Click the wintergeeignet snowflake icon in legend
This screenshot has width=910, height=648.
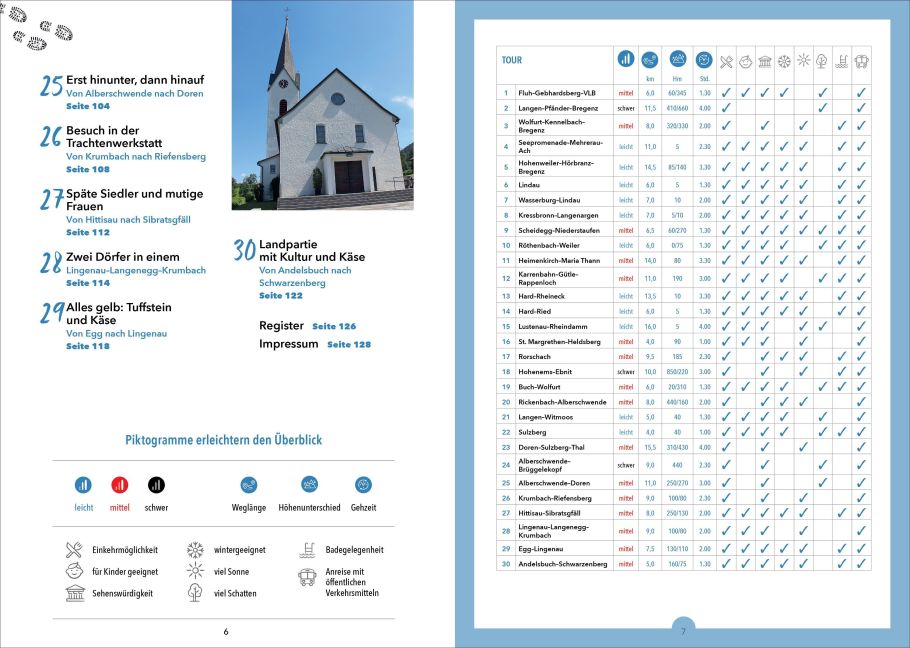pos(195,549)
